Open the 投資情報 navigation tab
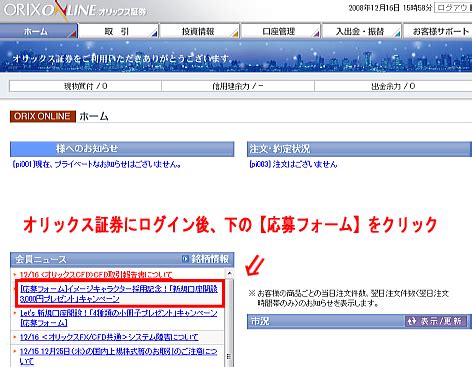Image resolution: width=472 pixels, height=367 pixels. [x=199, y=31]
